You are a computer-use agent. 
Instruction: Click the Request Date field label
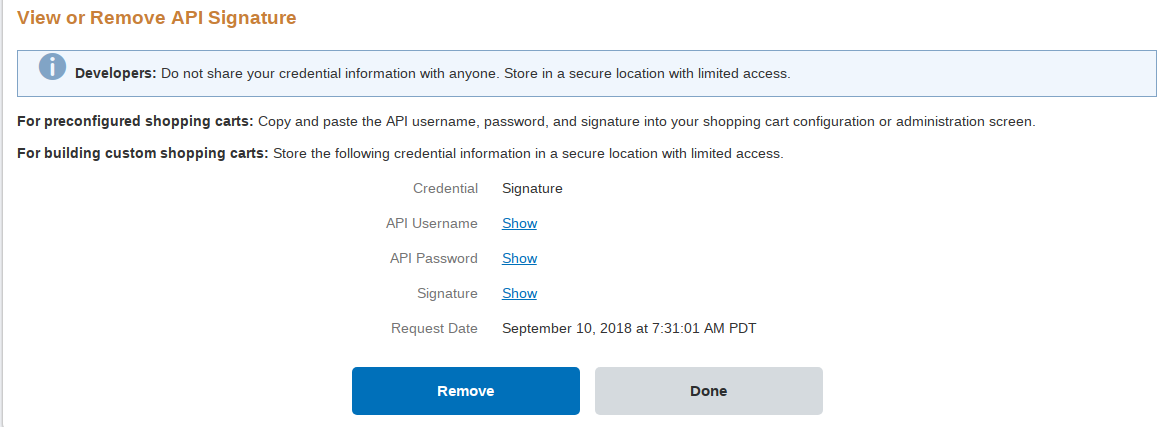434,328
